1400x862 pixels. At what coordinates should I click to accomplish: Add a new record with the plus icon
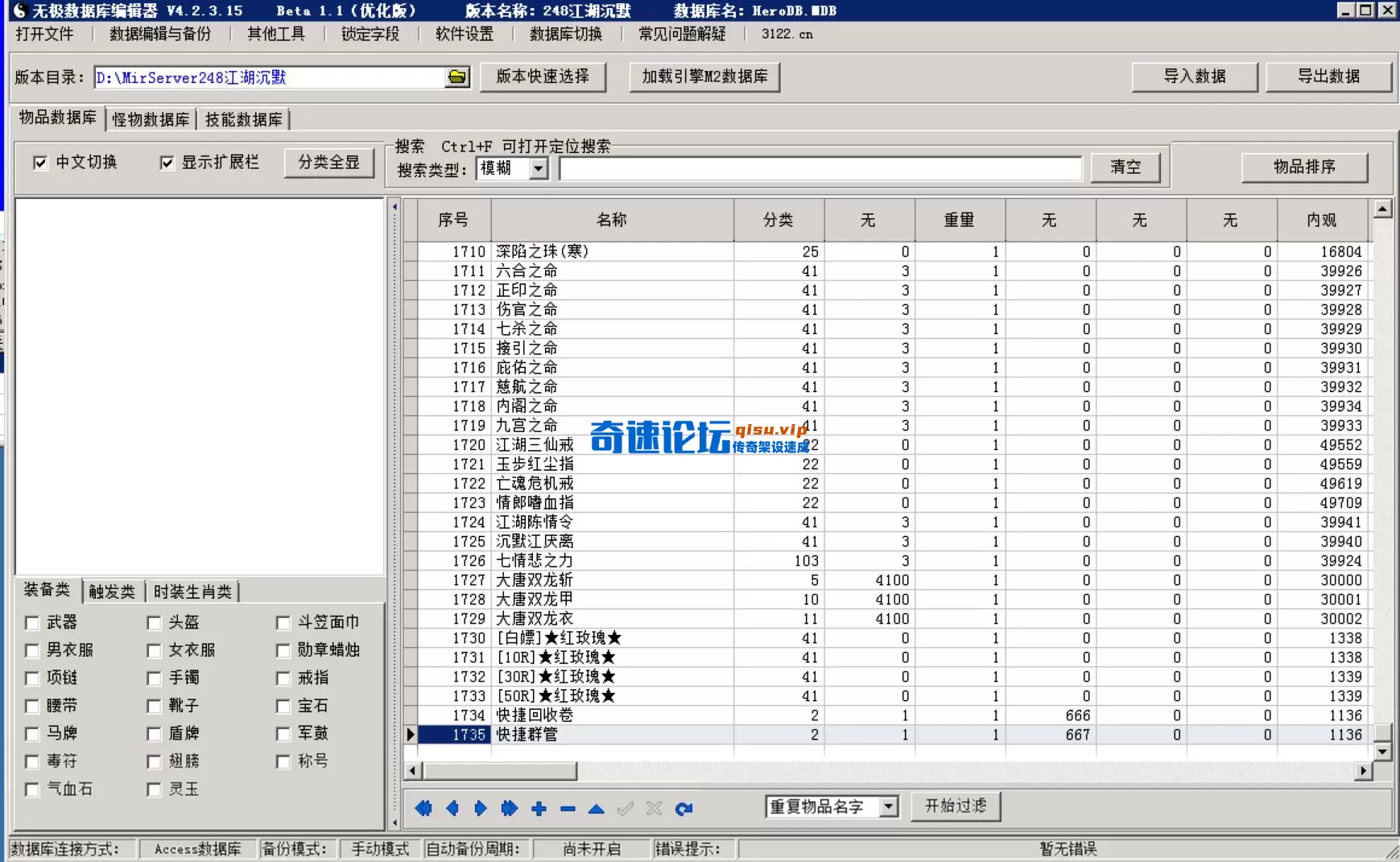[539, 808]
